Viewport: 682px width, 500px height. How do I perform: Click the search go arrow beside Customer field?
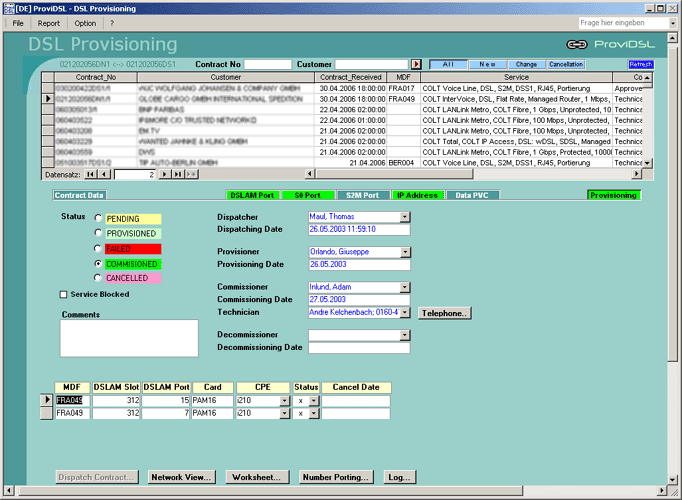[x=416, y=64]
